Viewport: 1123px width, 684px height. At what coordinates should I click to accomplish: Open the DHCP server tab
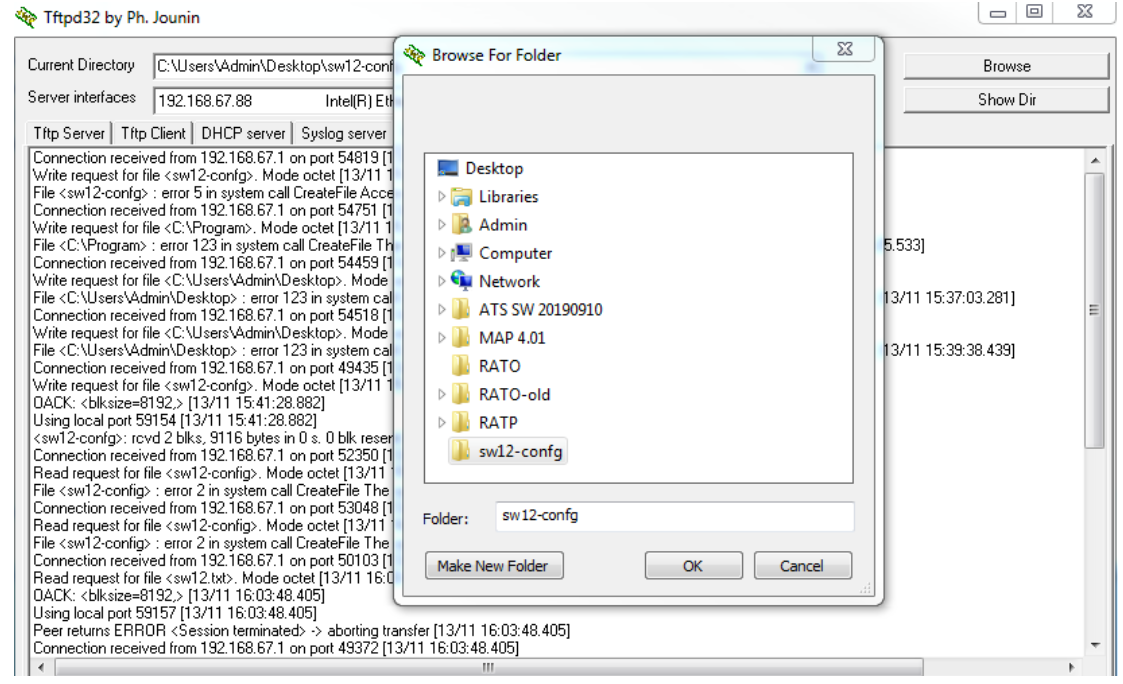click(x=242, y=133)
